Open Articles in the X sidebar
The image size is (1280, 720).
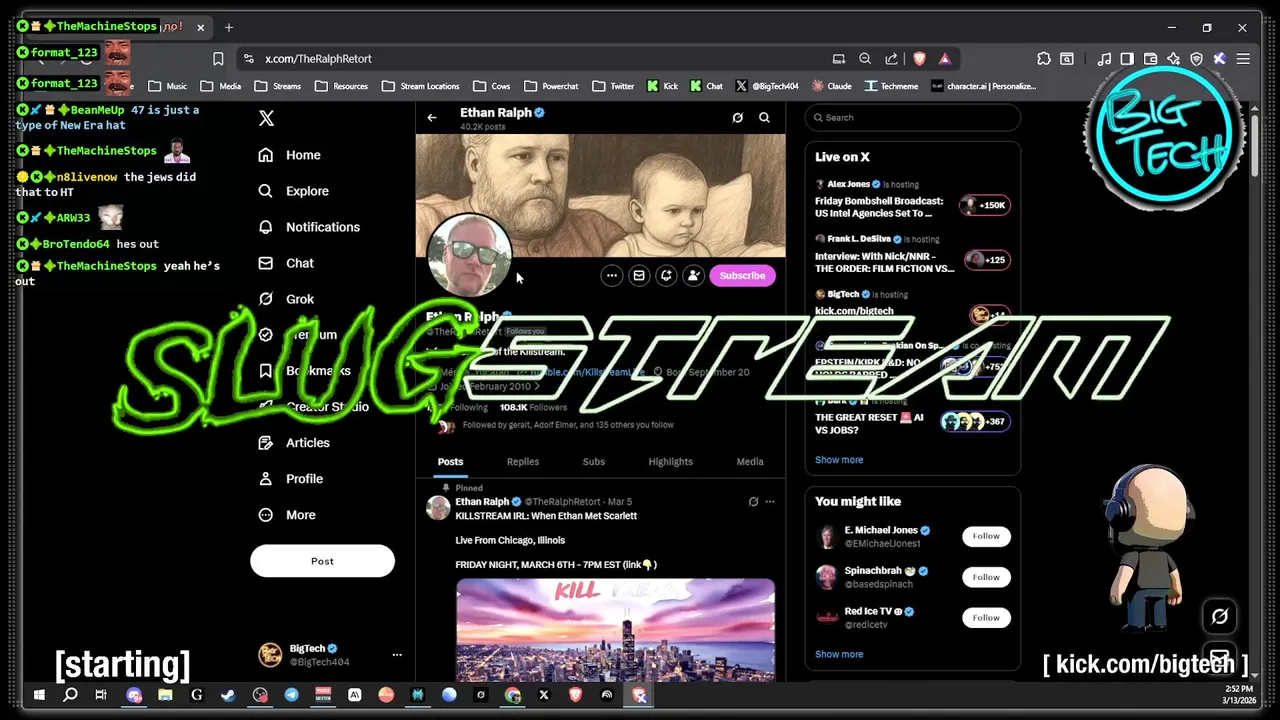tap(293, 443)
